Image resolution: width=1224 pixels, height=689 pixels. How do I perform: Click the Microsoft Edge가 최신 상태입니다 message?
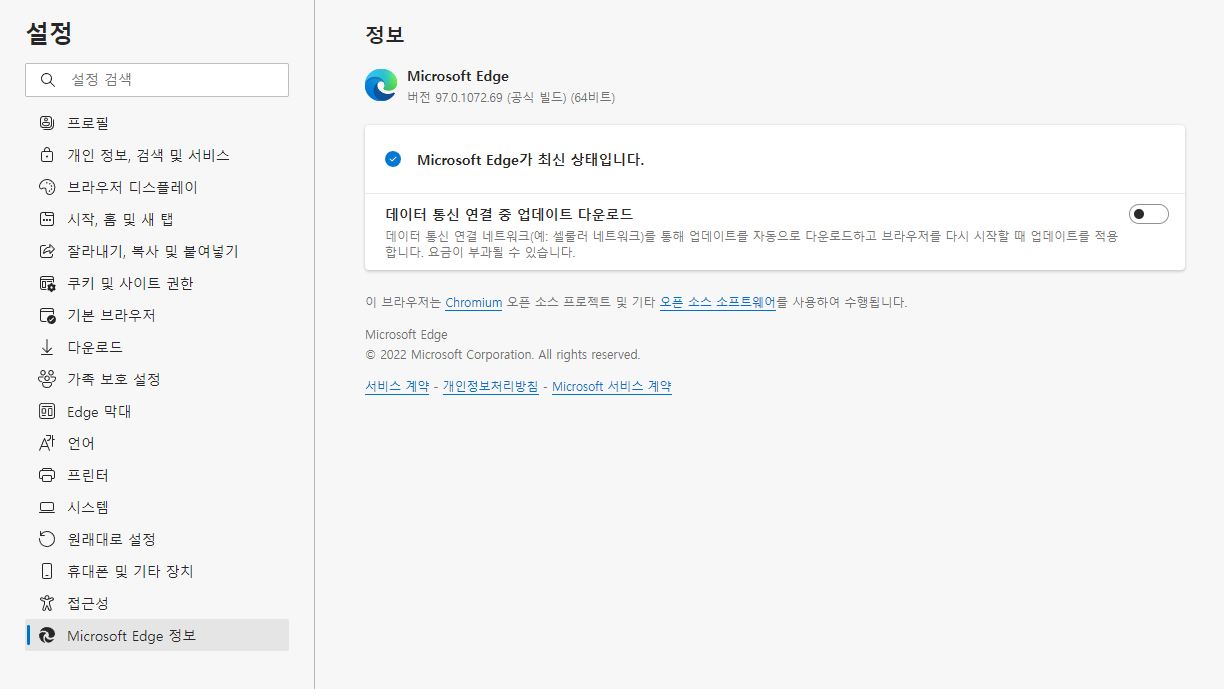click(530, 159)
